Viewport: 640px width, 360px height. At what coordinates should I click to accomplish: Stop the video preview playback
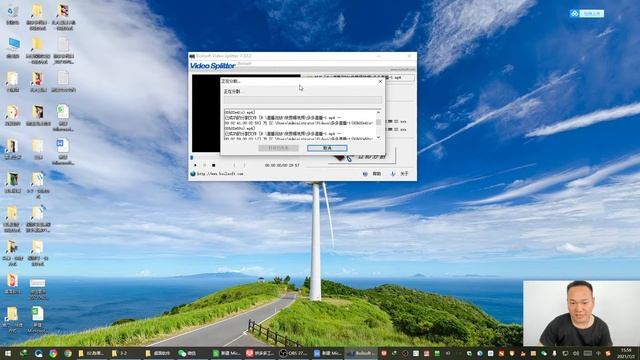click(x=213, y=165)
